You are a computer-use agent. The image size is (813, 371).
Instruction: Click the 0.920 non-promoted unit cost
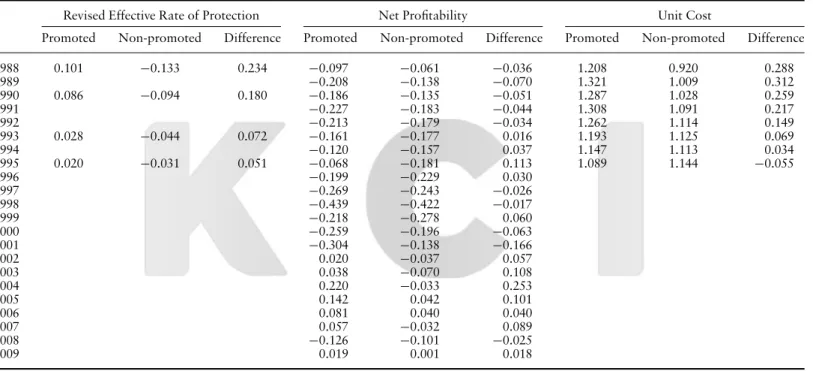click(x=683, y=68)
